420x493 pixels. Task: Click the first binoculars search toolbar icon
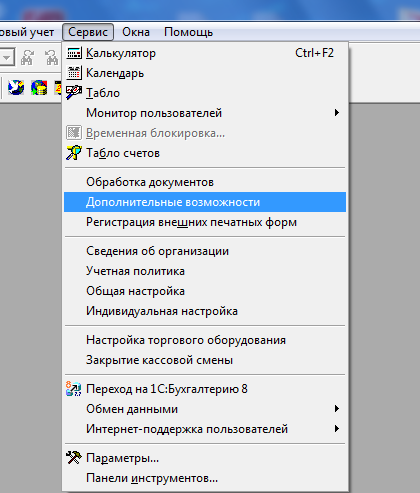click(x=27, y=57)
